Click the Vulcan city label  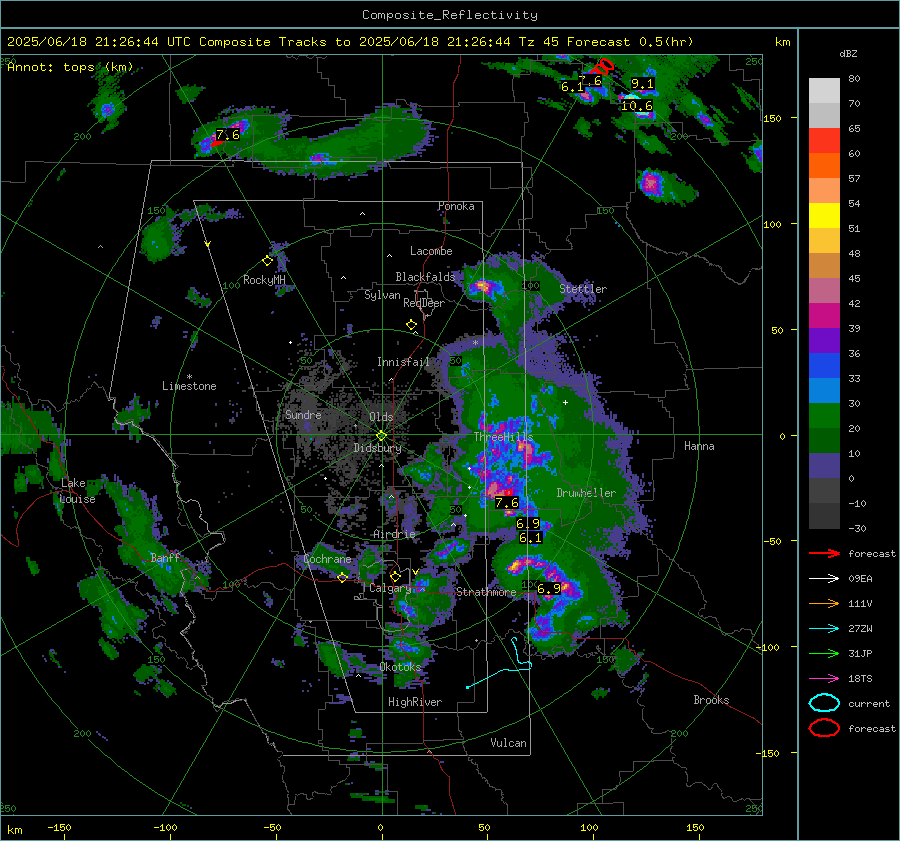tap(509, 743)
